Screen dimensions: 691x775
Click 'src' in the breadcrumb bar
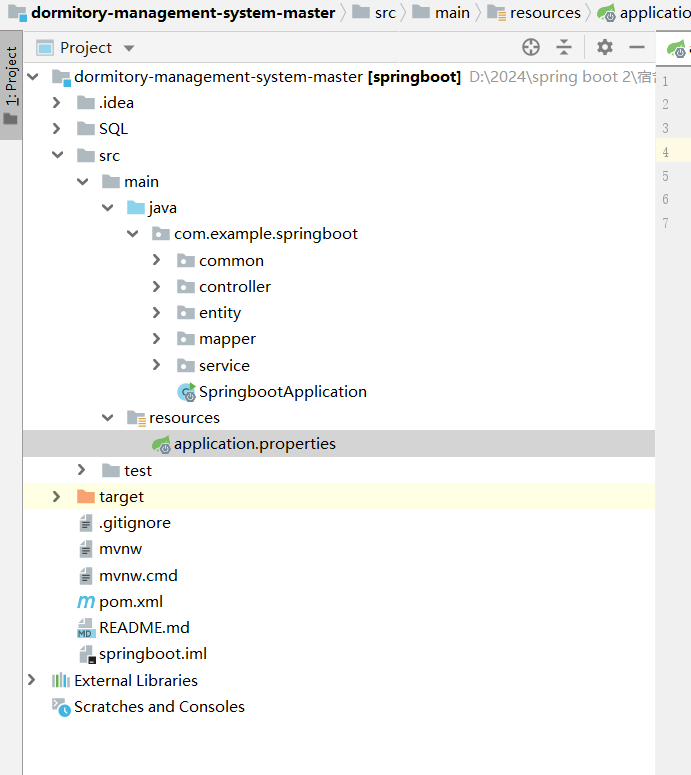[x=385, y=13]
